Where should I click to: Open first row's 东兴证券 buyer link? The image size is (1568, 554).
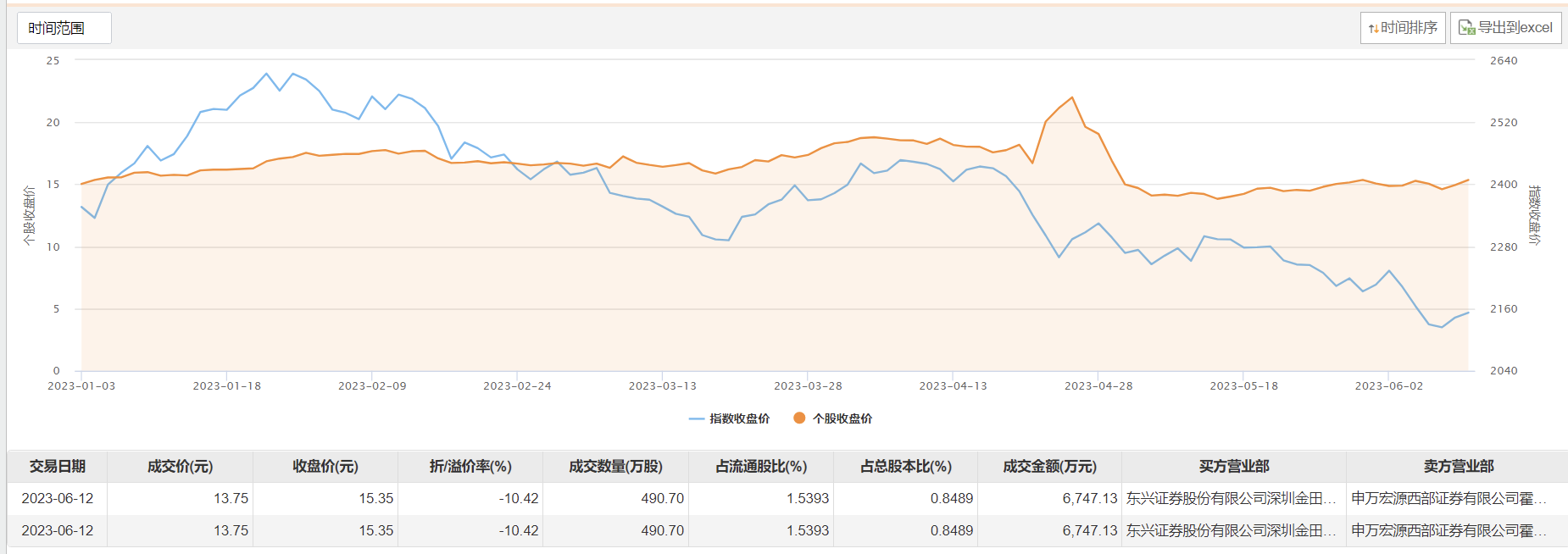1231,498
